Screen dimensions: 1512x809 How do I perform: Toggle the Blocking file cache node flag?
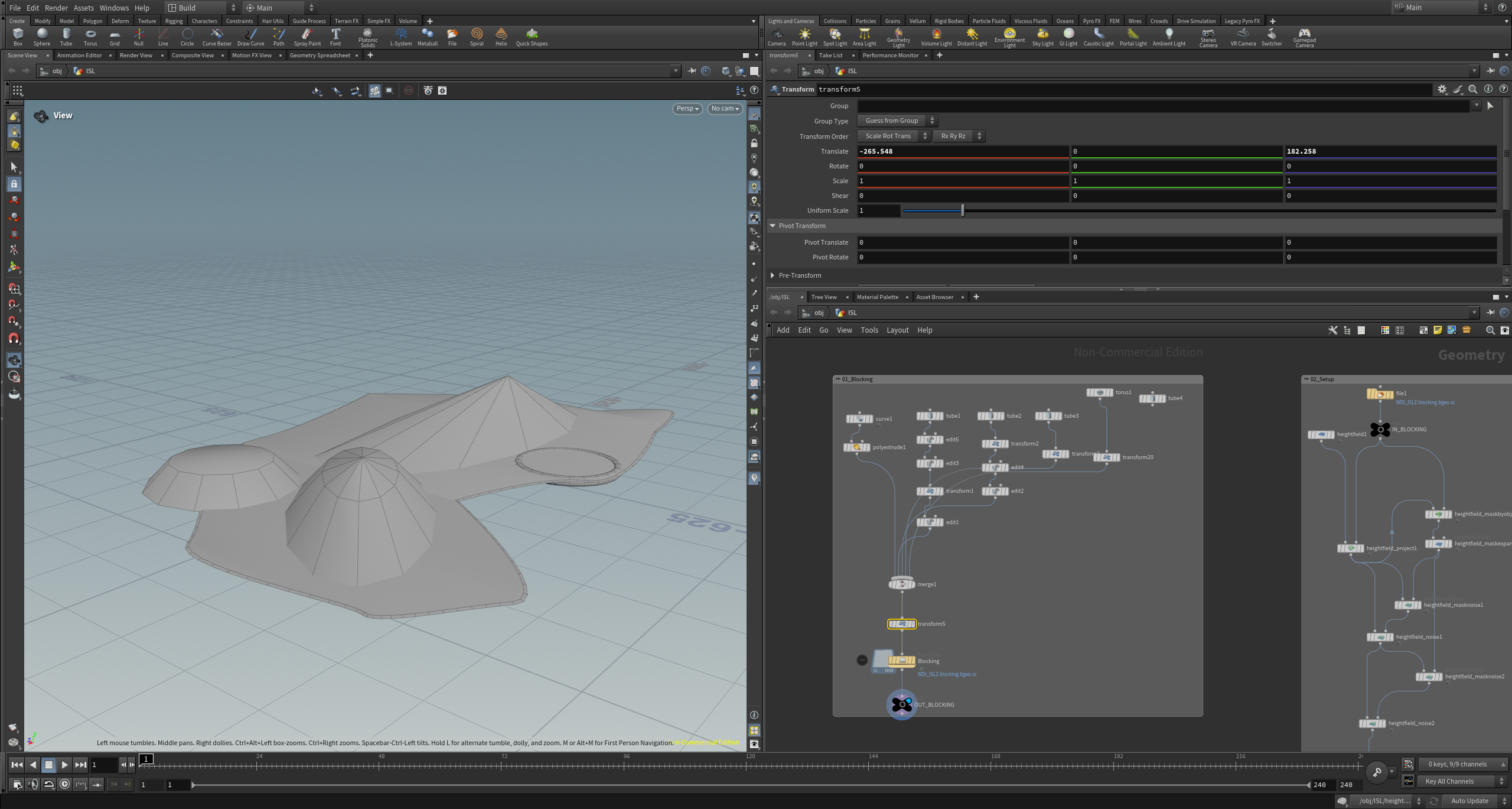point(913,661)
